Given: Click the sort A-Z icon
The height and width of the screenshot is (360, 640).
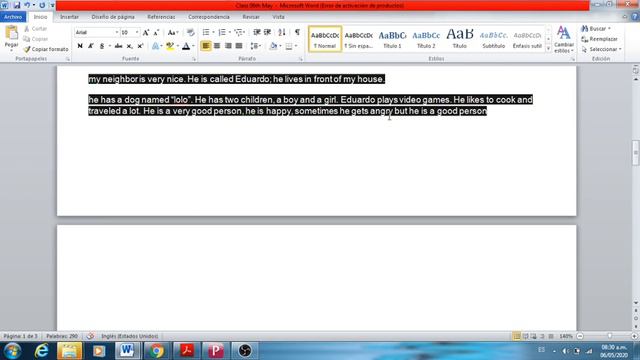Looking at the screenshot, I should click(282, 32).
